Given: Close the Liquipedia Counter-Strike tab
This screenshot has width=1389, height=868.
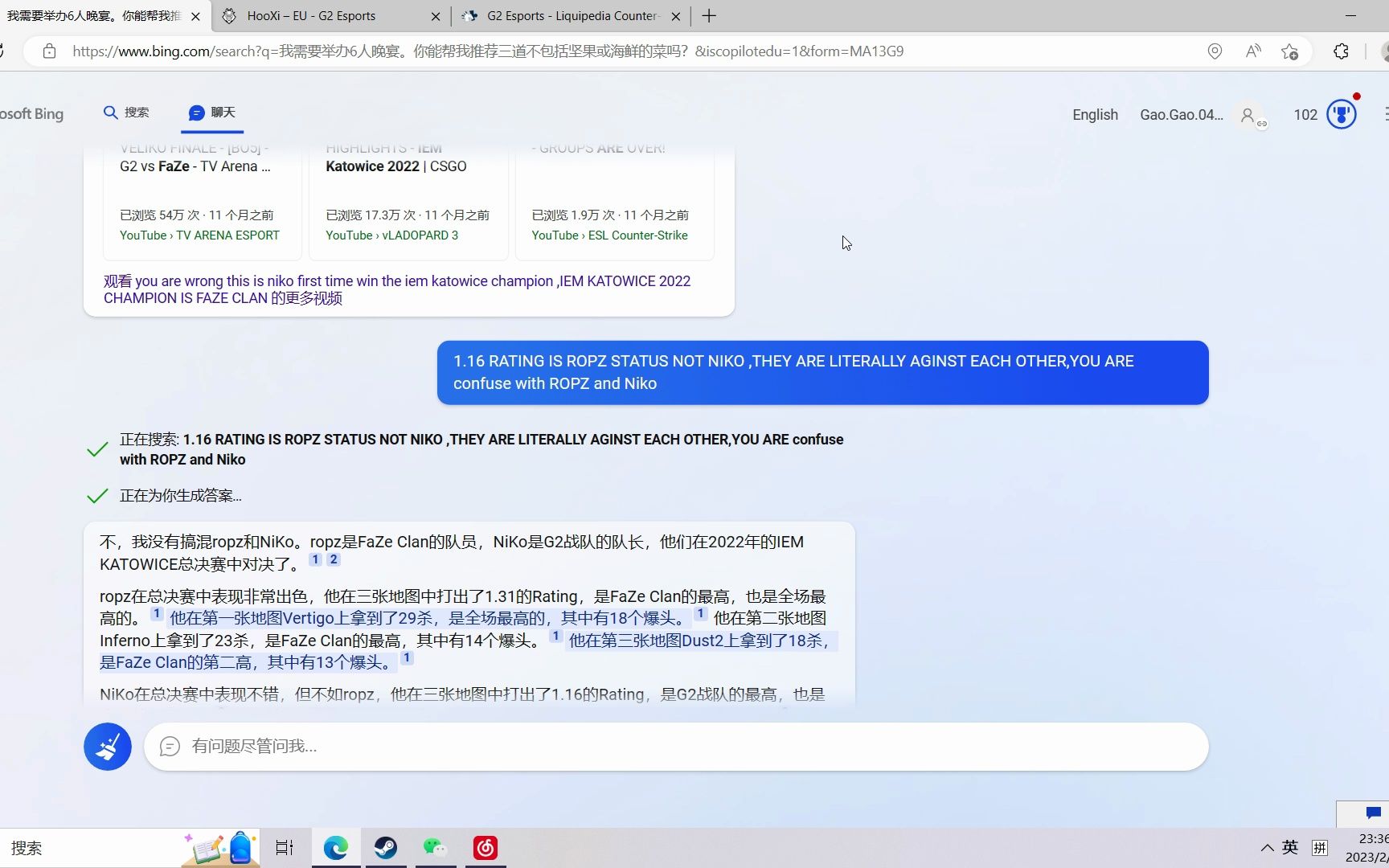Looking at the screenshot, I should click(x=676, y=16).
